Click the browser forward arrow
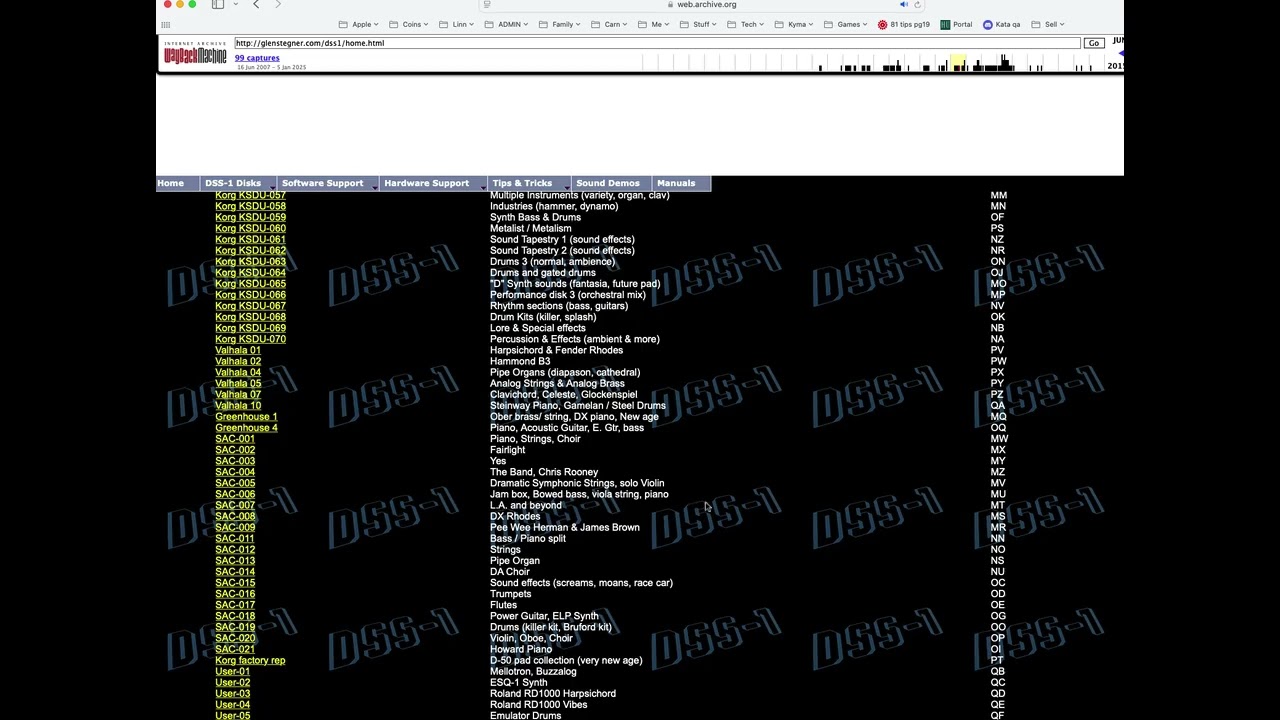1280x720 pixels. point(278,4)
